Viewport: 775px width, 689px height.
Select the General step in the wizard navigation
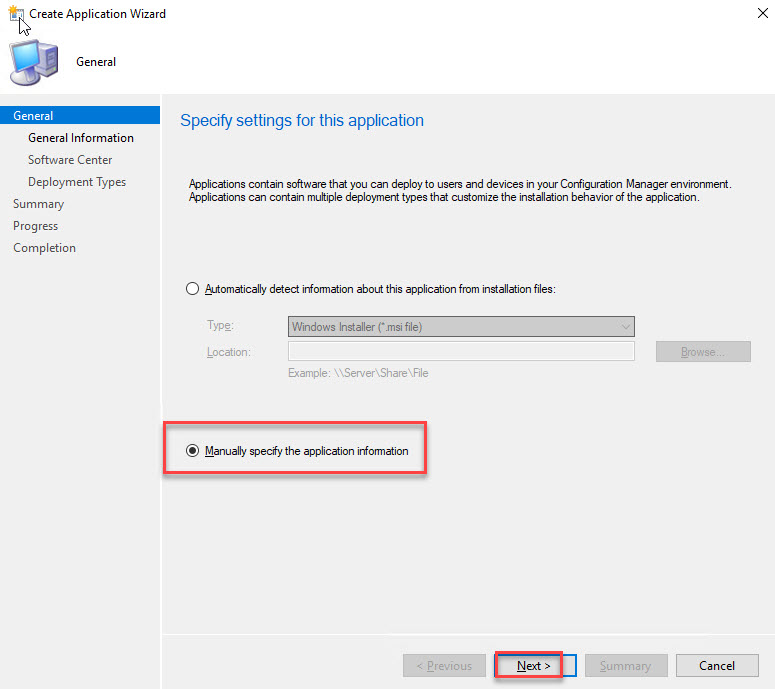click(34, 116)
